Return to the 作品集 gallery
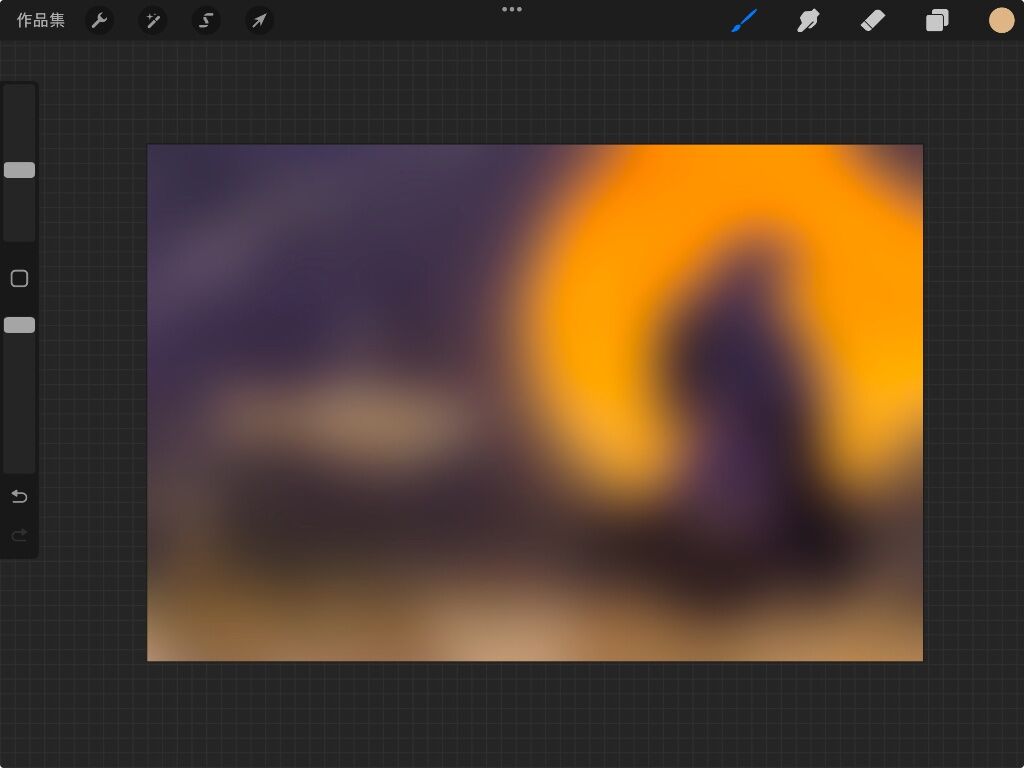1024x768 pixels. pyautogui.click(x=40, y=20)
